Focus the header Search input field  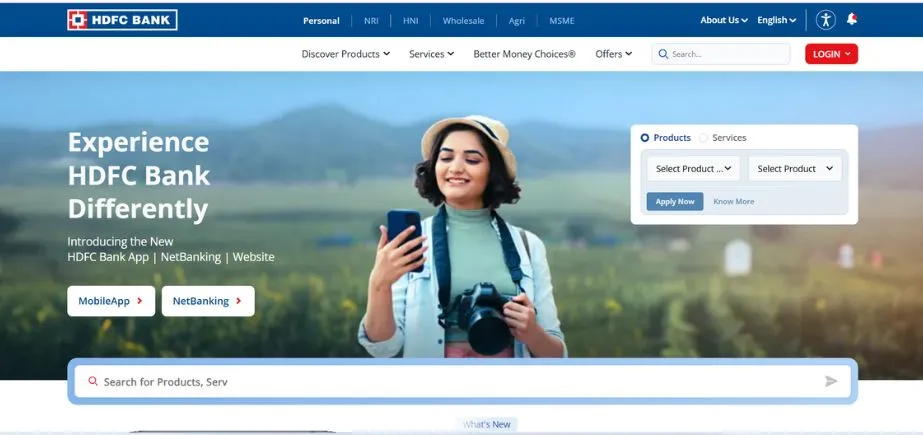pyautogui.click(x=721, y=54)
